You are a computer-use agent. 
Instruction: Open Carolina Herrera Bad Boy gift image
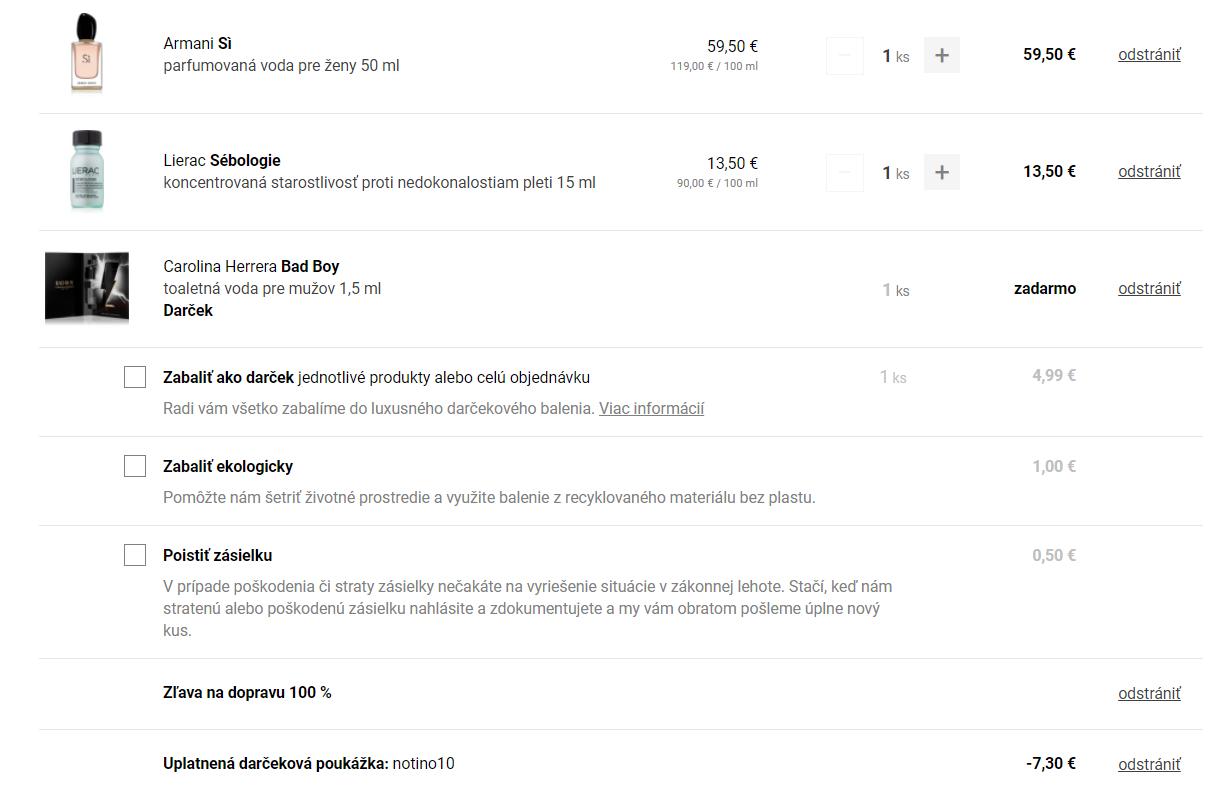(87, 288)
